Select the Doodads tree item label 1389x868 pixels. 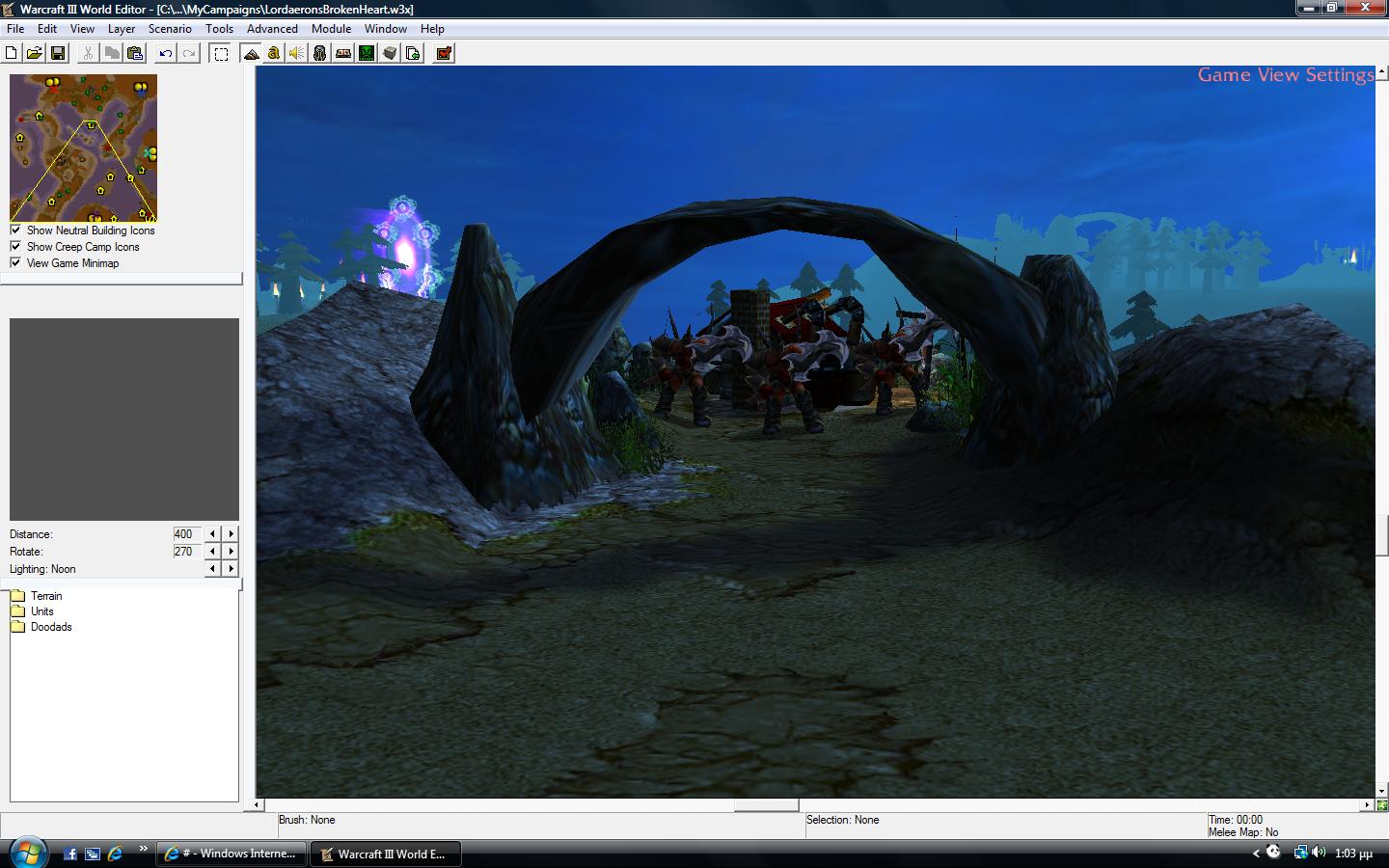coord(51,627)
